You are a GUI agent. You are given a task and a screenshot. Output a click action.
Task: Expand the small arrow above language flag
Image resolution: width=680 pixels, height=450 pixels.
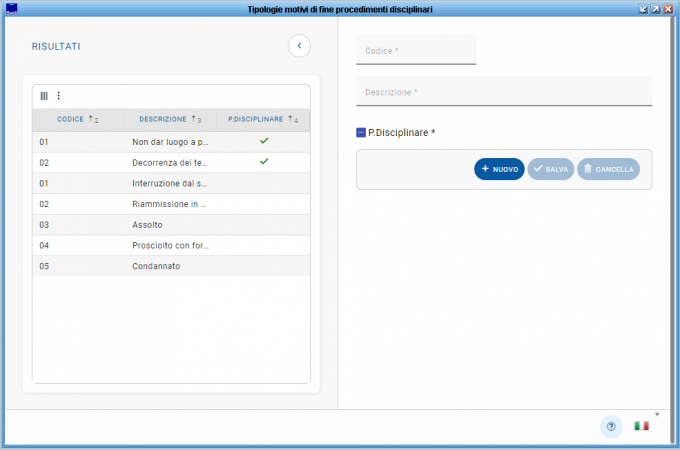[657, 413]
